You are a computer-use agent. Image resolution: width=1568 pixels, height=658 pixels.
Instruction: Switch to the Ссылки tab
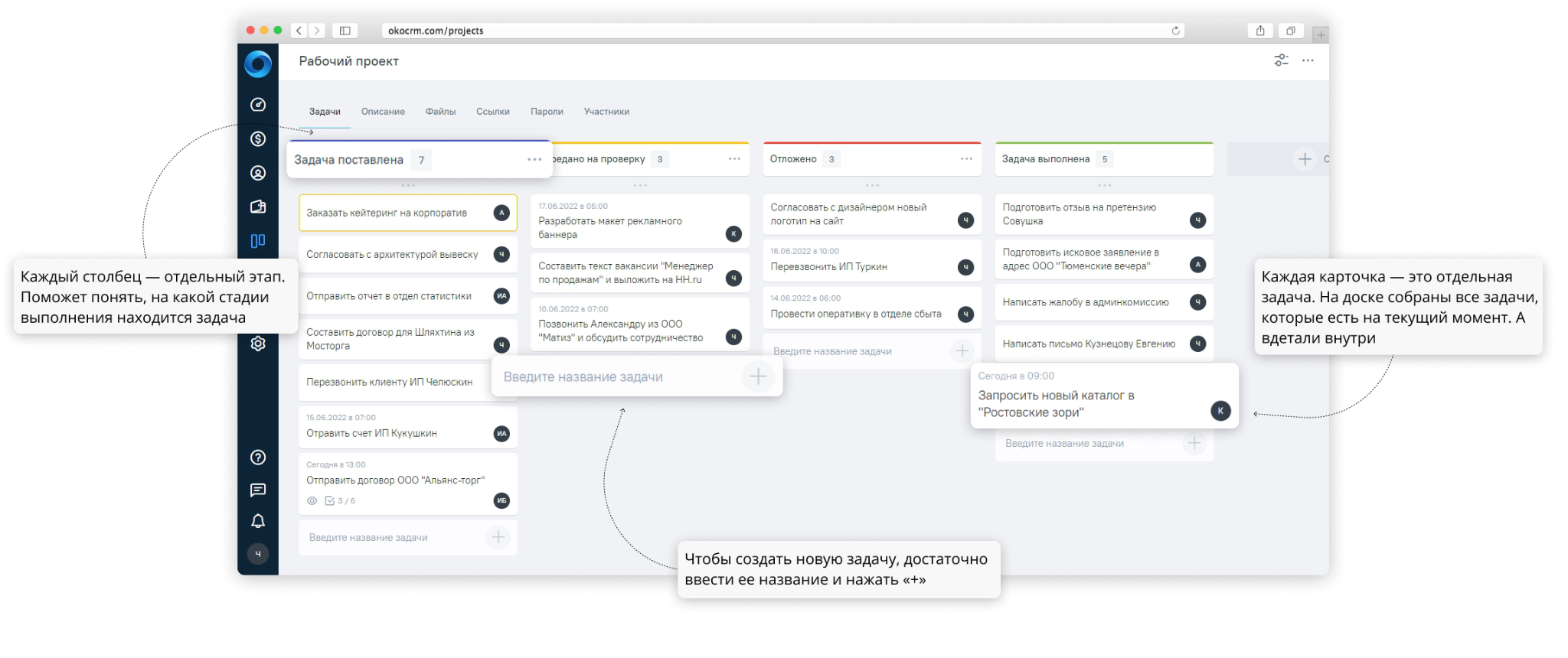(493, 112)
